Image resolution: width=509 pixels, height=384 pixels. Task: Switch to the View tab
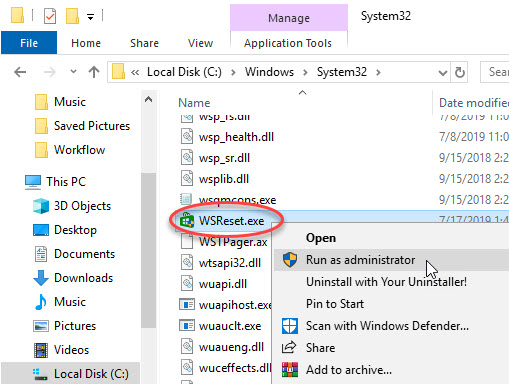200,43
